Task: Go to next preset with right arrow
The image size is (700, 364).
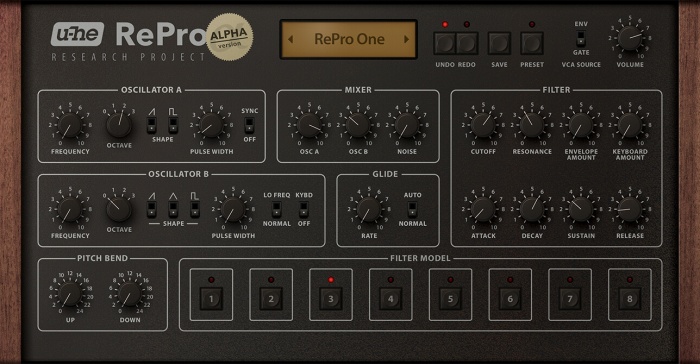Action: point(406,39)
